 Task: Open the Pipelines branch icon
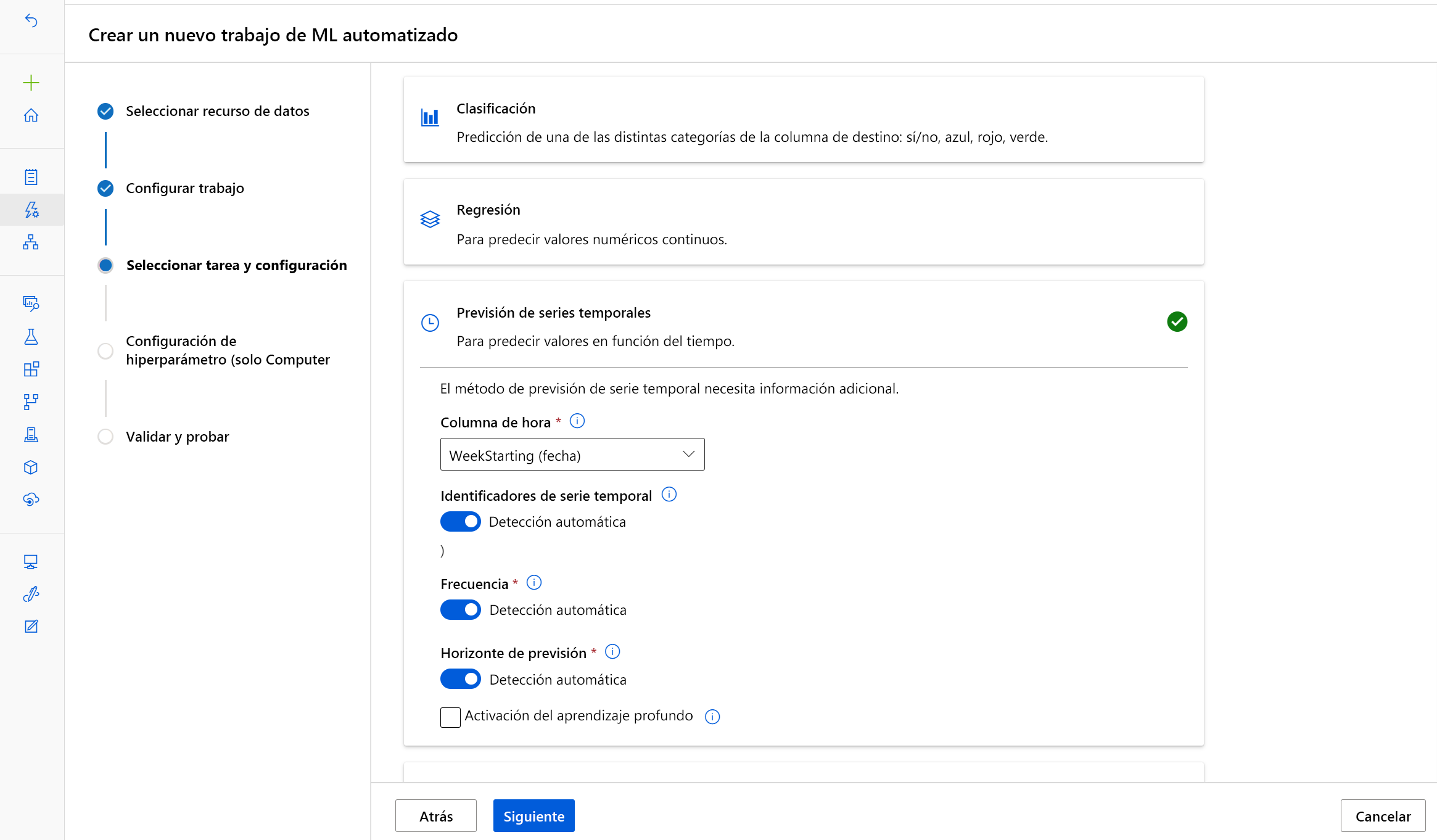coord(31,402)
